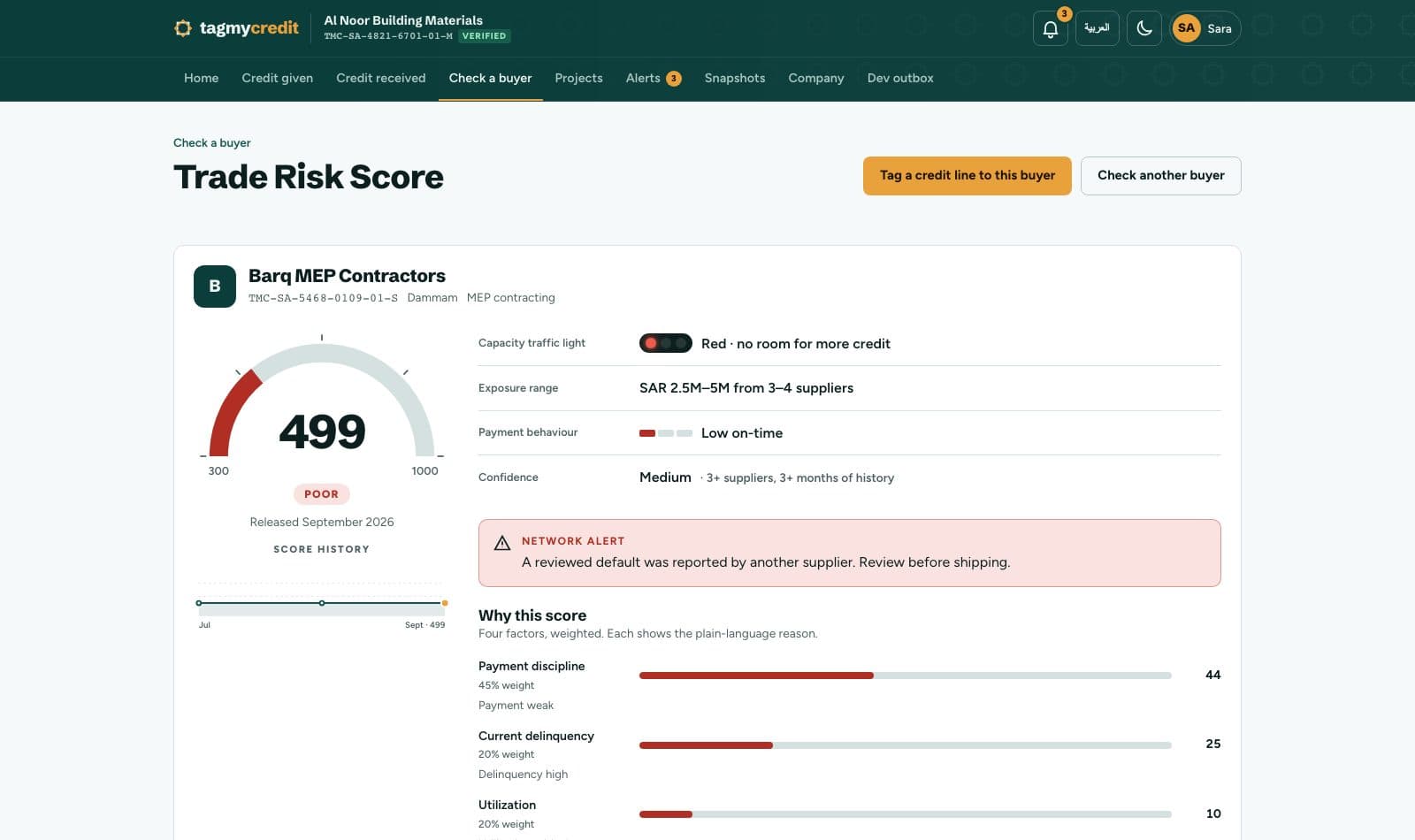This screenshot has height=840, width=1415.
Task: Click the Barq MEP Contractors heading
Action: coord(347,276)
